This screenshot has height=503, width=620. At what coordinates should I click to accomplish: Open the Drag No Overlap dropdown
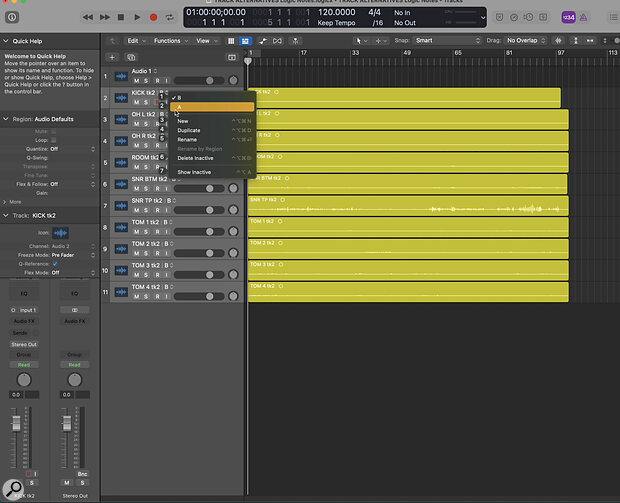(525, 40)
